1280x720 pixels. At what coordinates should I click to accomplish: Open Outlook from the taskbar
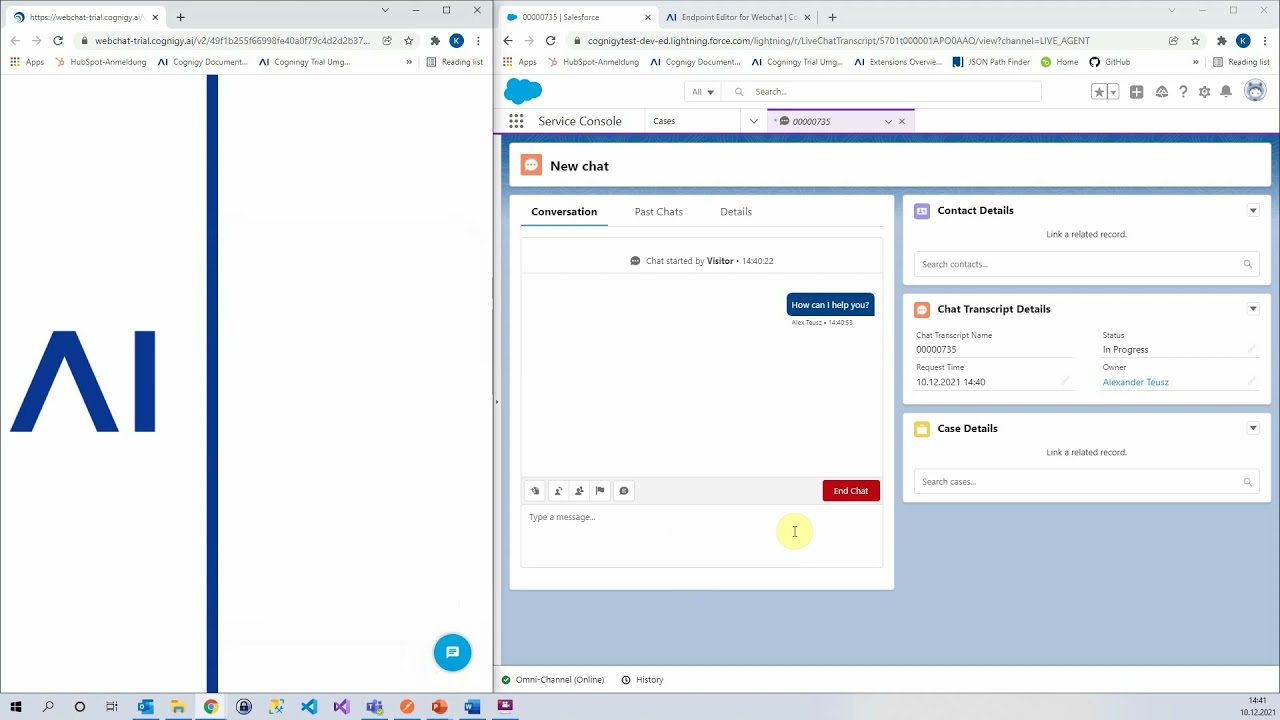(x=146, y=707)
